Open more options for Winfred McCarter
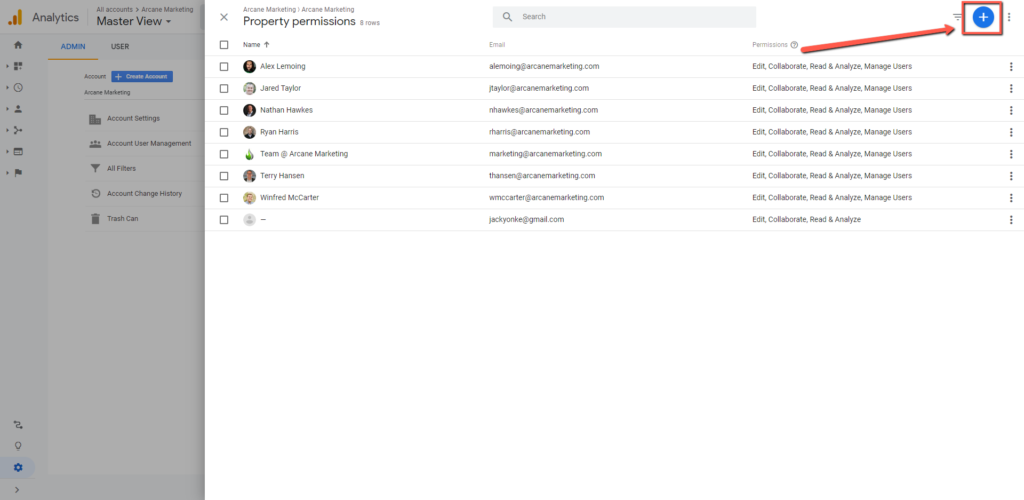Image resolution: width=1024 pixels, height=500 pixels. [1011, 198]
